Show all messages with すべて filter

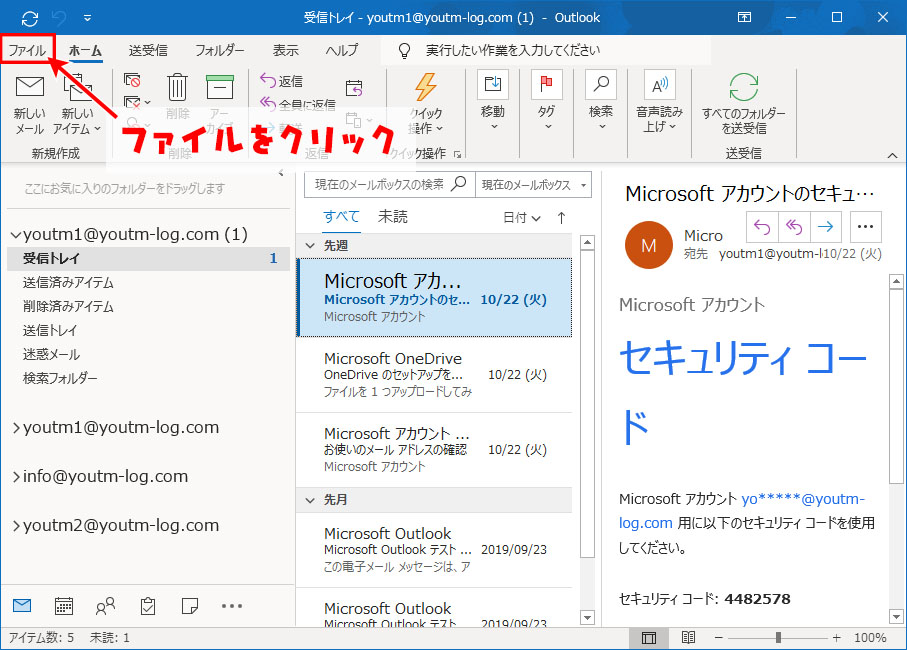pyautogui.click(x=341, y=217)
